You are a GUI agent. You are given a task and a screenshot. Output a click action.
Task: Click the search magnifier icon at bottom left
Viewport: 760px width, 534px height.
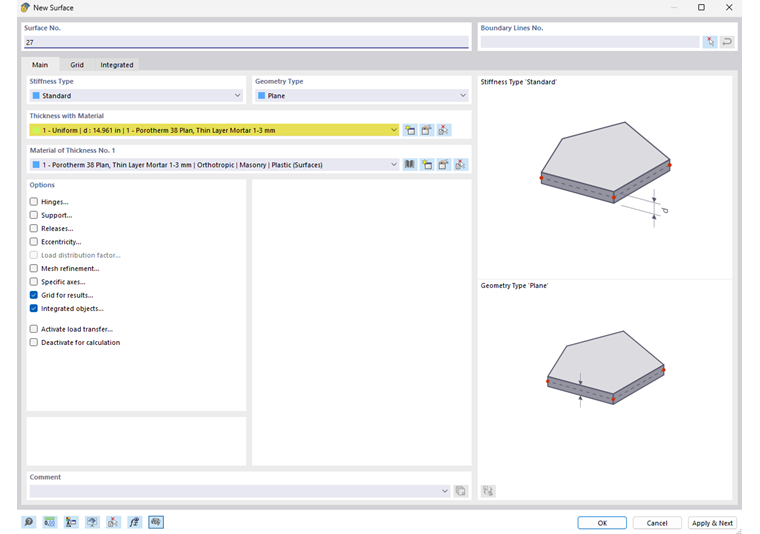29,522
